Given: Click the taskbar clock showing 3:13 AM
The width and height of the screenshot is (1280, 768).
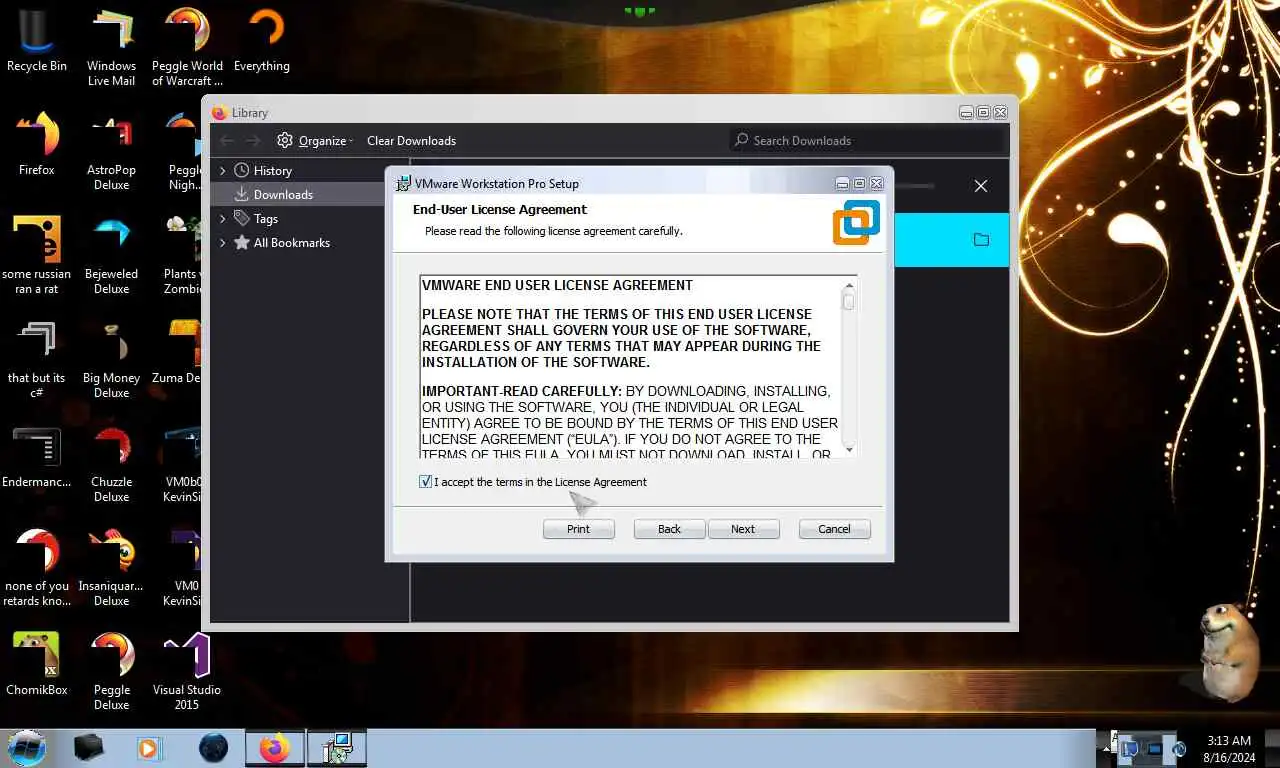Looking at the screenshot, I should (x=1229, y=749).
